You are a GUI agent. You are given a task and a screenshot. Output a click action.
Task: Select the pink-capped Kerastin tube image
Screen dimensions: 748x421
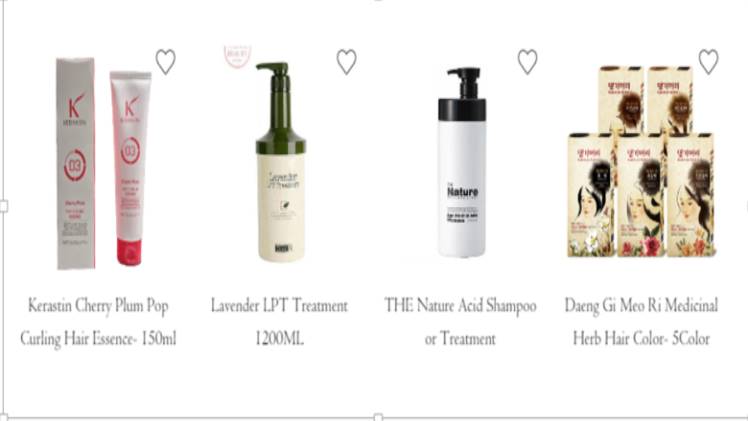[x=130, y=168]
